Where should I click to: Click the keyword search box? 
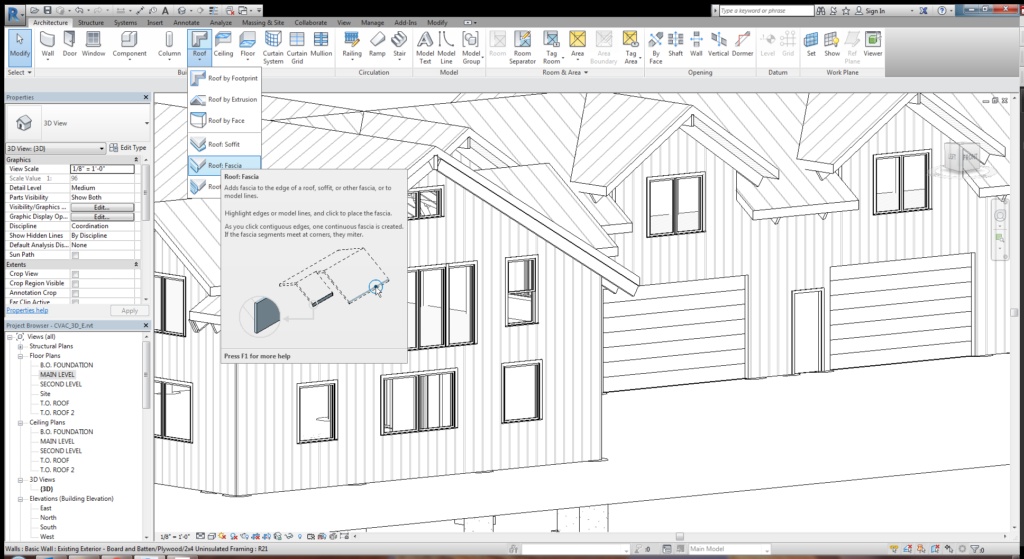pyautogui.click(x=766, y=11)
